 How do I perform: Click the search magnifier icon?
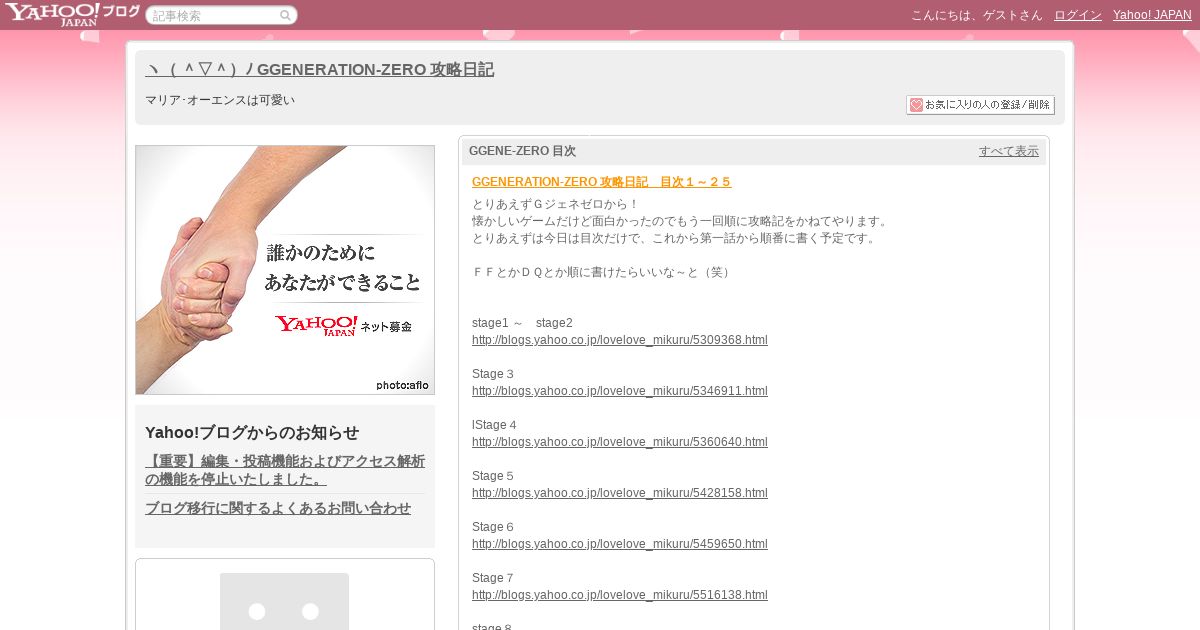tap(285, 15)
